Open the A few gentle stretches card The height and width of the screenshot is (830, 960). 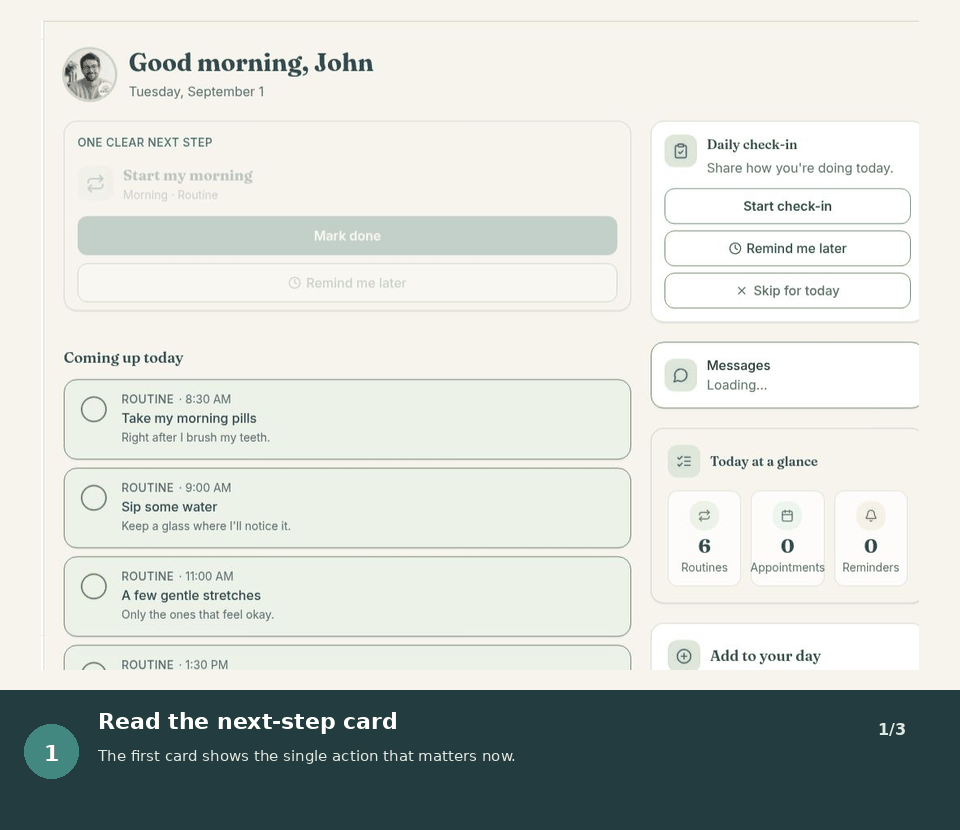[347, 597]
